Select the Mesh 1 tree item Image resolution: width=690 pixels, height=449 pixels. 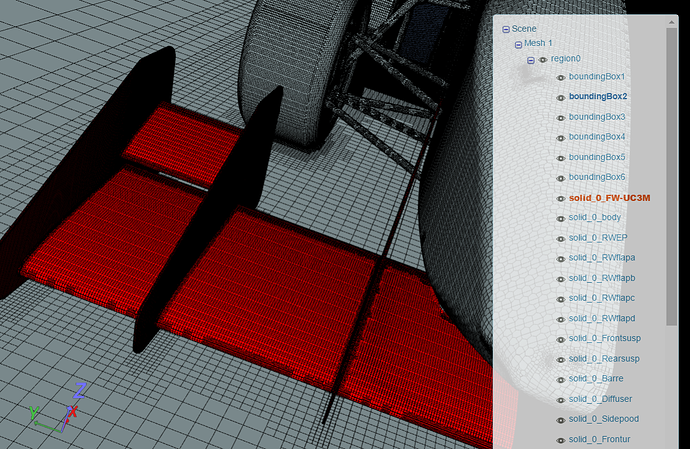[538, 43]
